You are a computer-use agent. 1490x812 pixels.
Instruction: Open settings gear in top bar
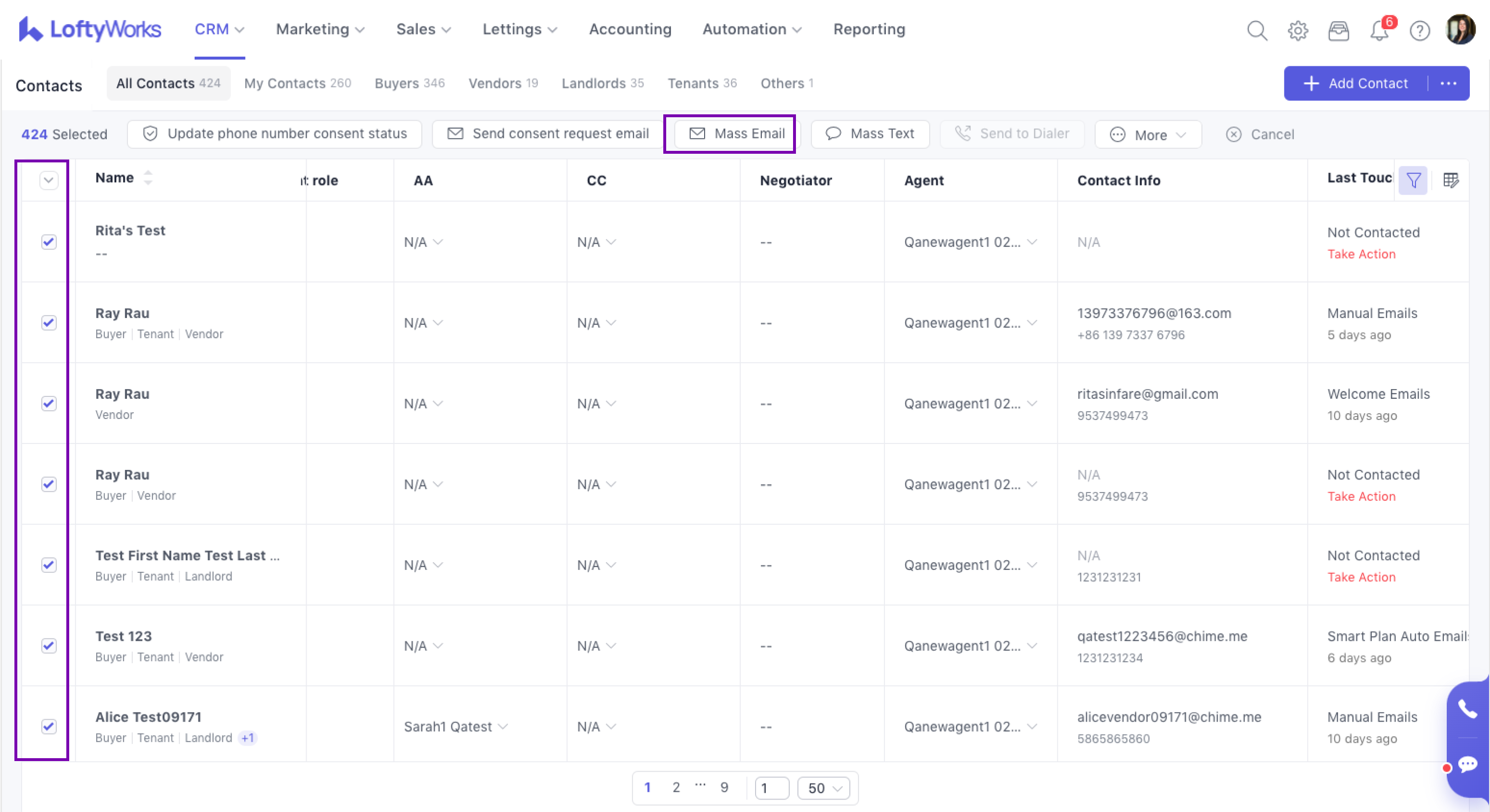(x=1297, y=30)
